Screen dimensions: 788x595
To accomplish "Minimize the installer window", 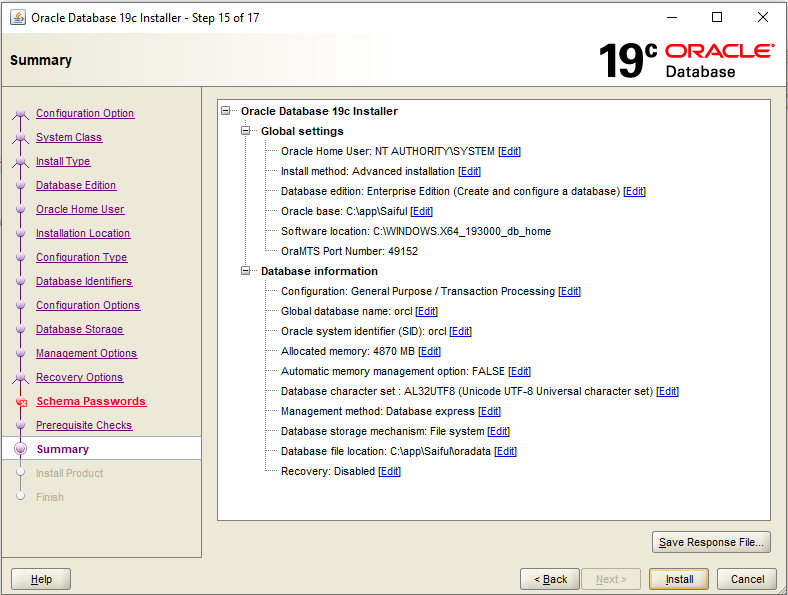I will 672,18.
